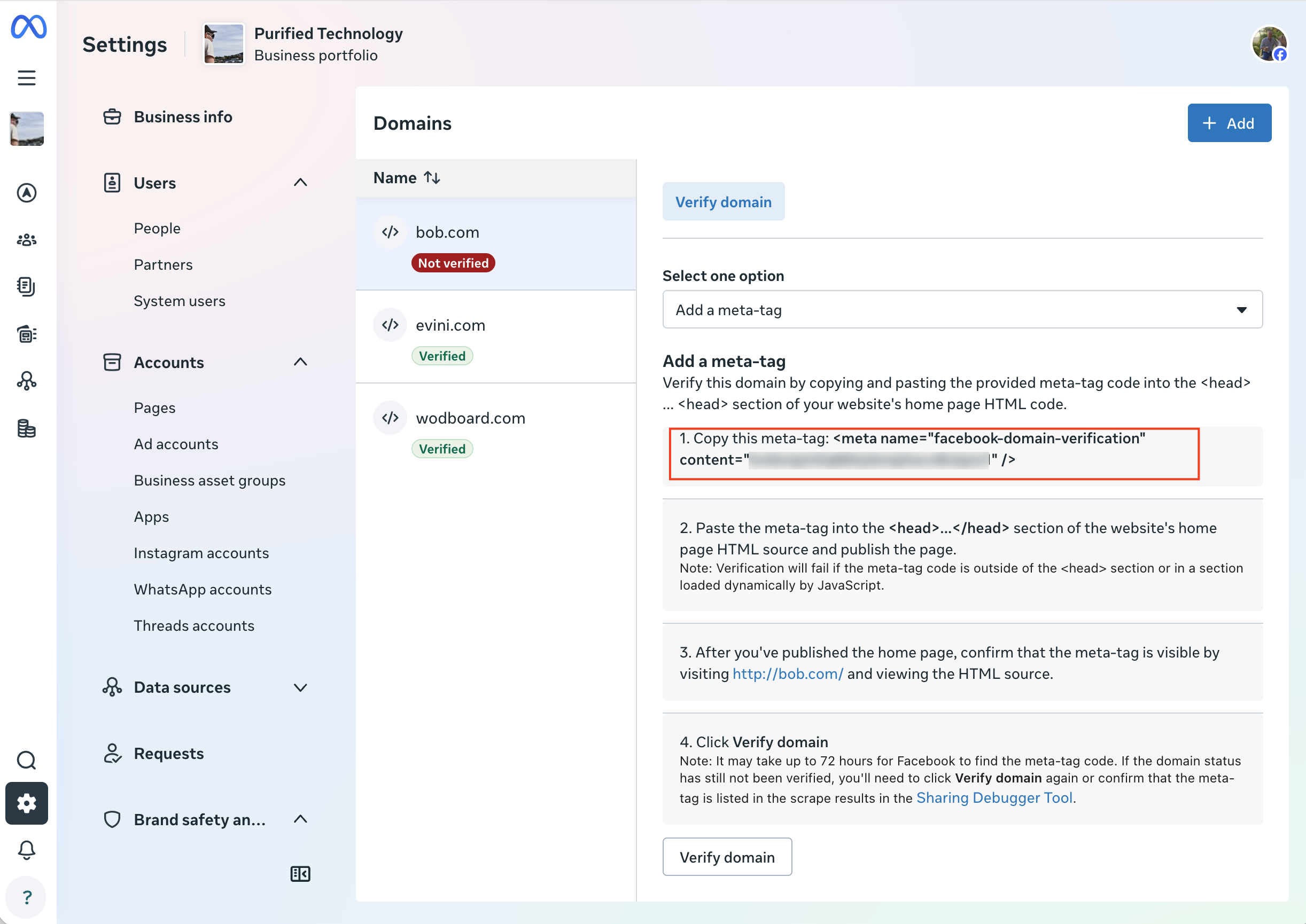Click the Users badge icon
Image resolution: width=1306 pixels, height=924 pixels.
click(x=112, y=183)
